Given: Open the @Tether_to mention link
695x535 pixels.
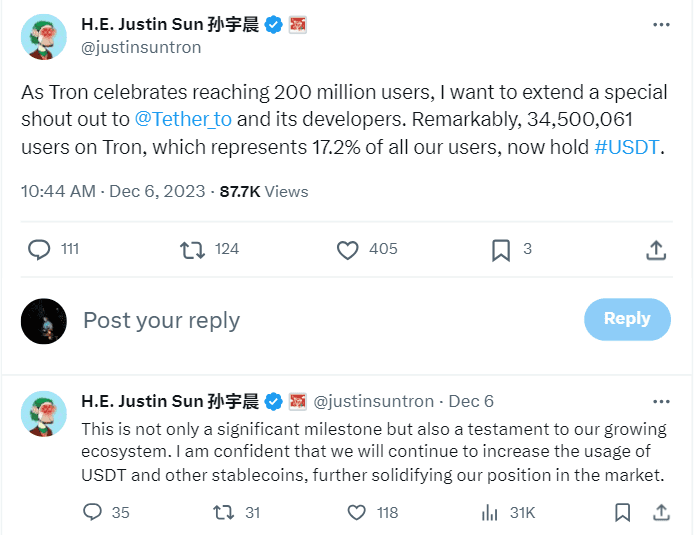Looking at the screenshot, I should click(182, 119).
